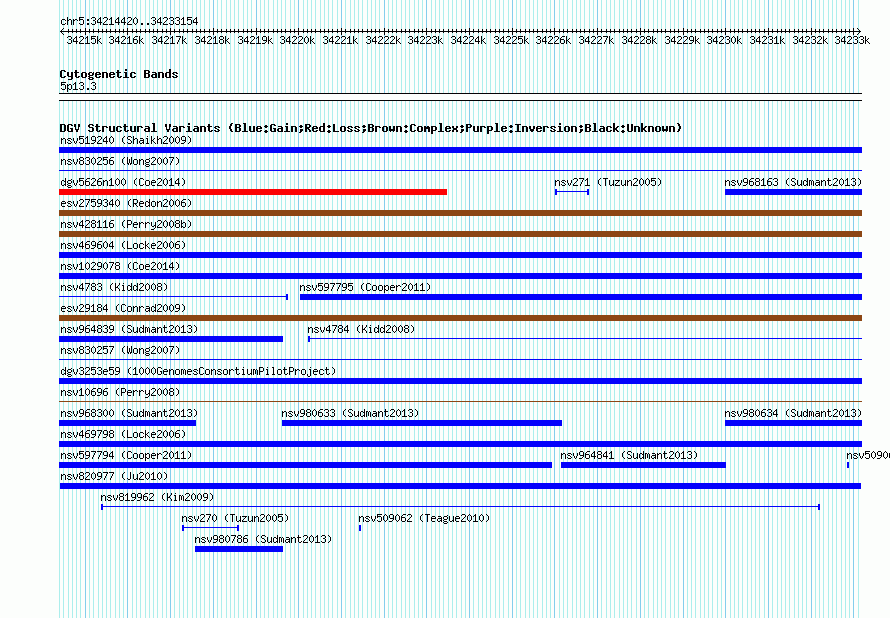Select the dgv3253e59 blue bar

(460, 381)
